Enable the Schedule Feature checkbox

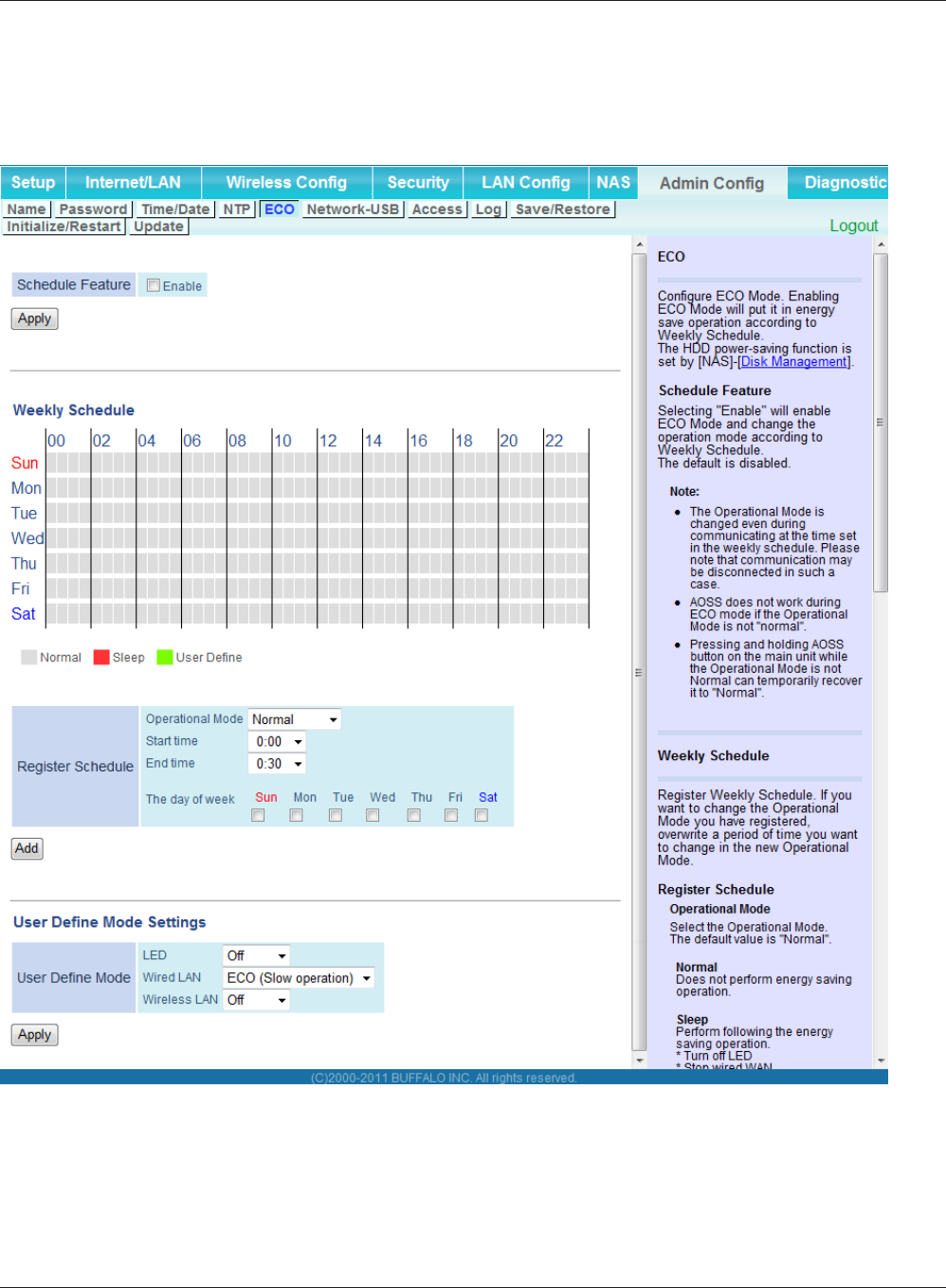tap(154, 285)
